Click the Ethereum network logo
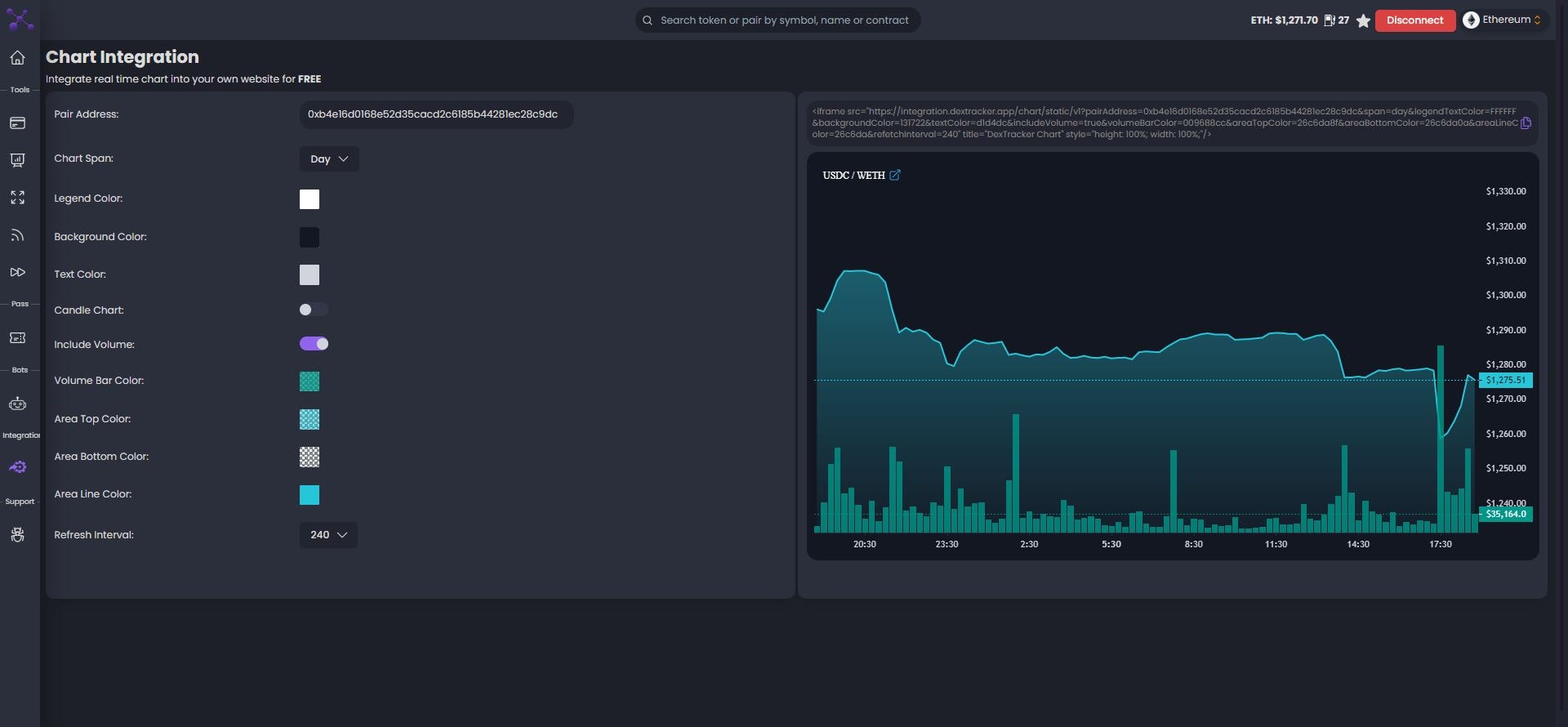 (1471, 20)
